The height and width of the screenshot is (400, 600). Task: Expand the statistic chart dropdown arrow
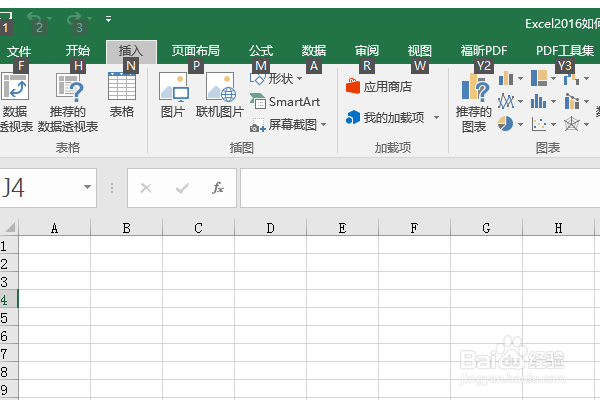point(553,102)
